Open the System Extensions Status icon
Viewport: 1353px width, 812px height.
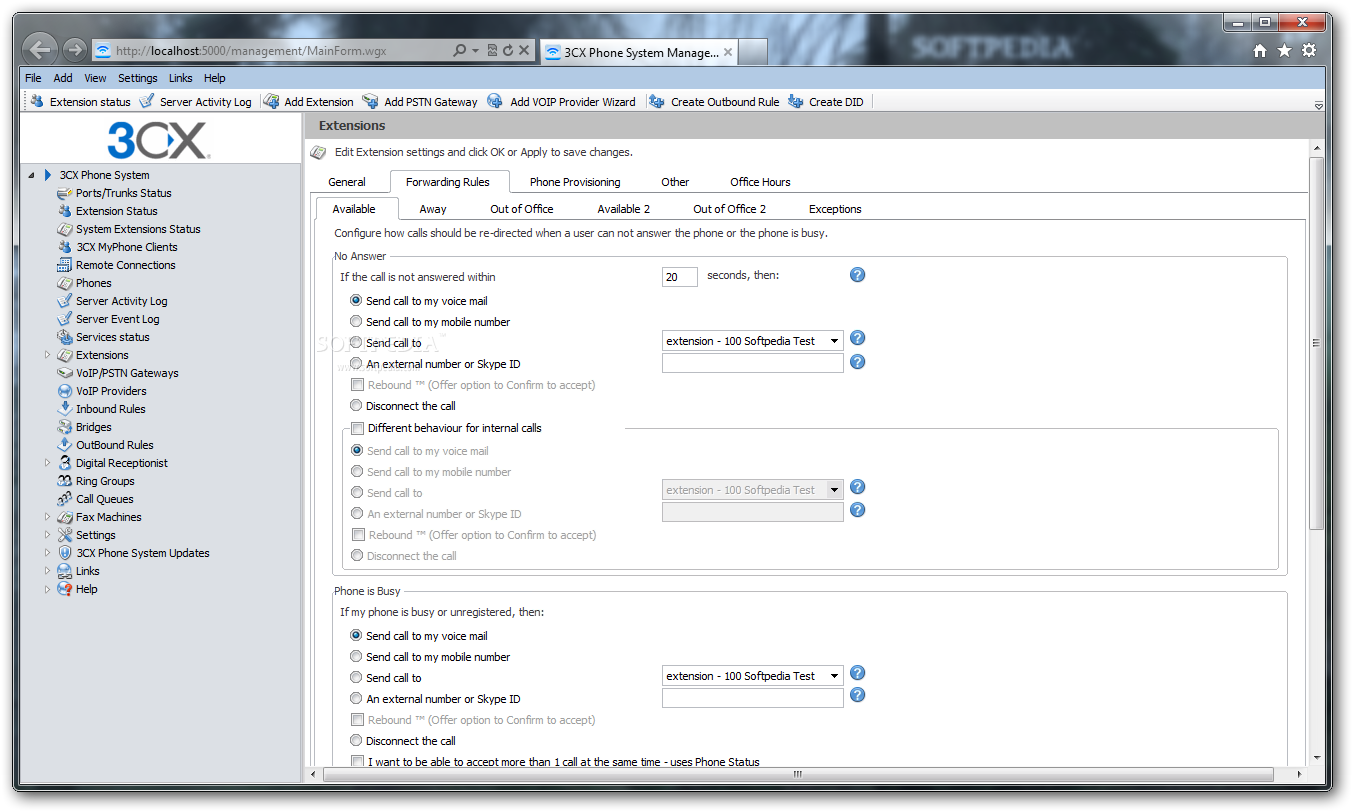65,229
